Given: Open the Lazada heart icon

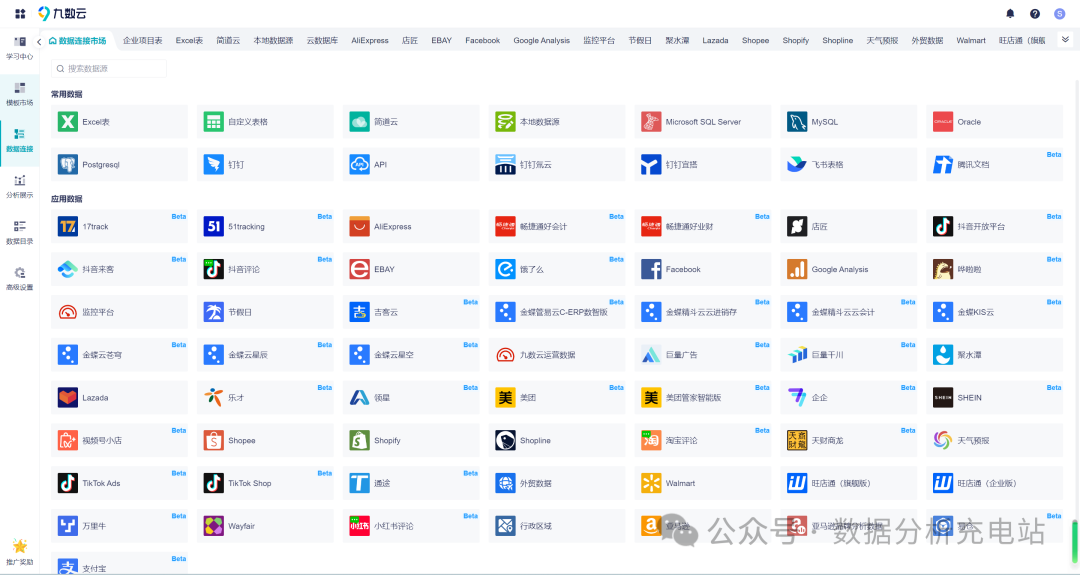Looking at the screenshot, I should coord(68,397).
